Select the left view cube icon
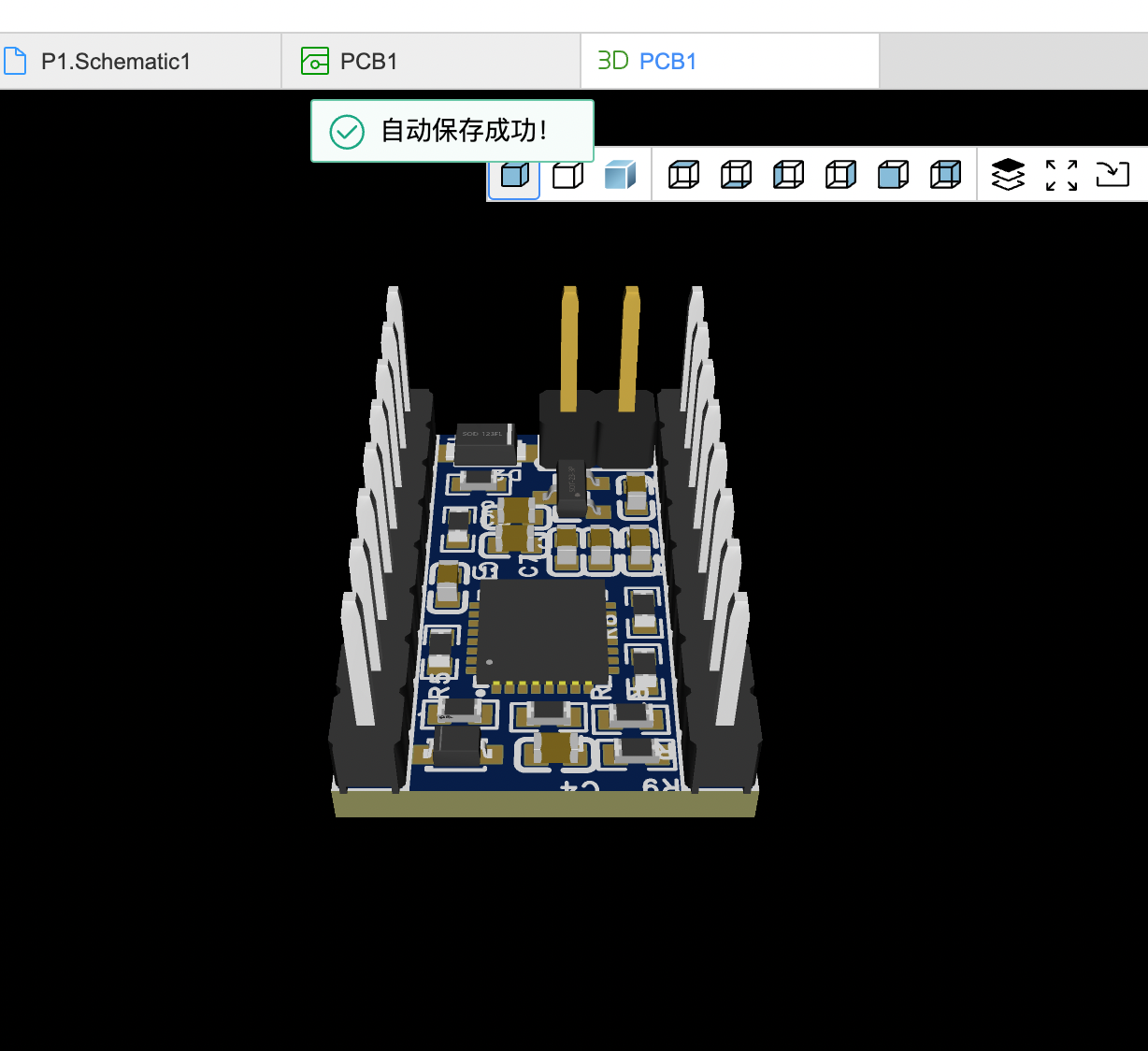The image size is (1148, 1051). point(788,175)
